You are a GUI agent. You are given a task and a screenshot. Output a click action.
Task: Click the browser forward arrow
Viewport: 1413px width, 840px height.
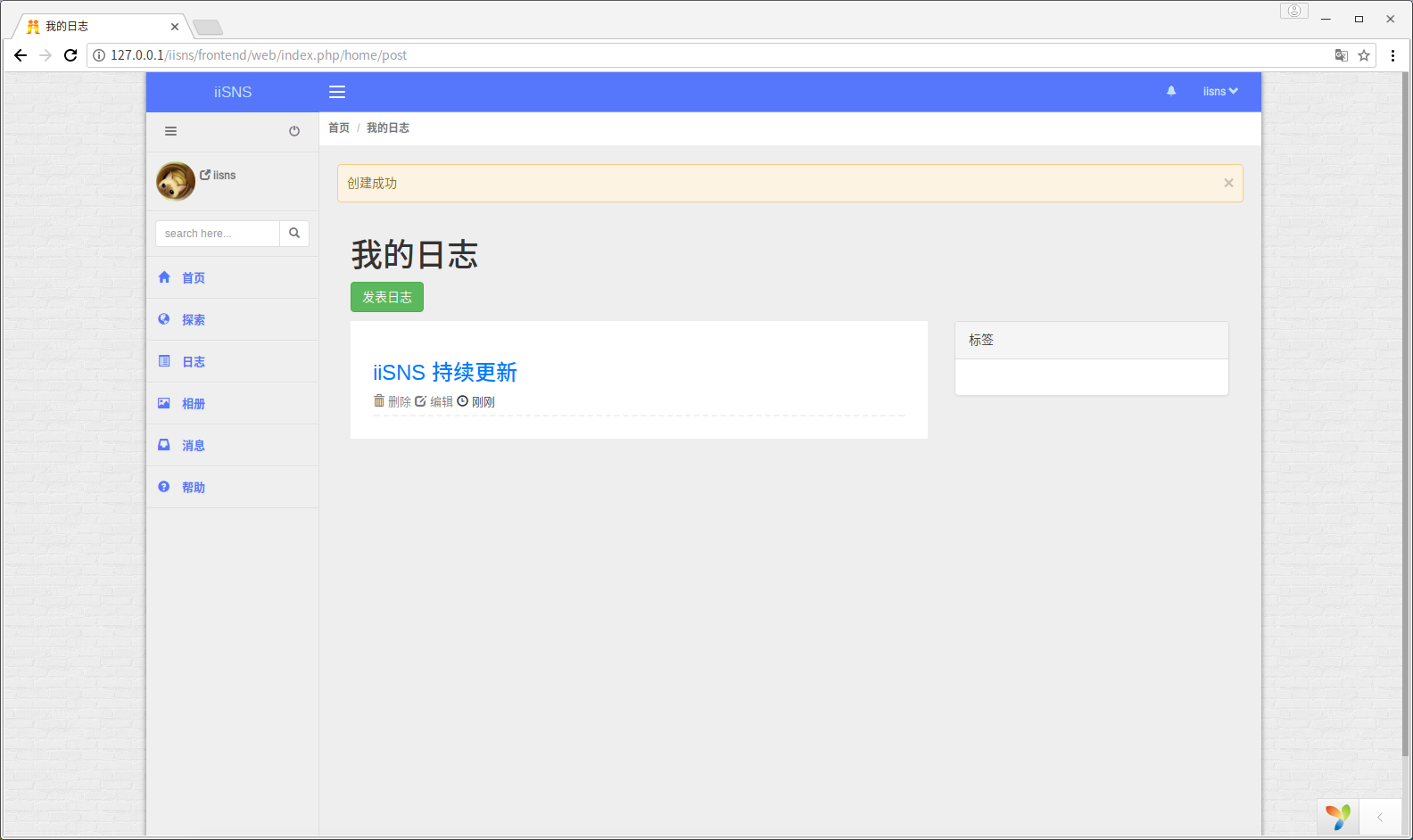(45, 55)
